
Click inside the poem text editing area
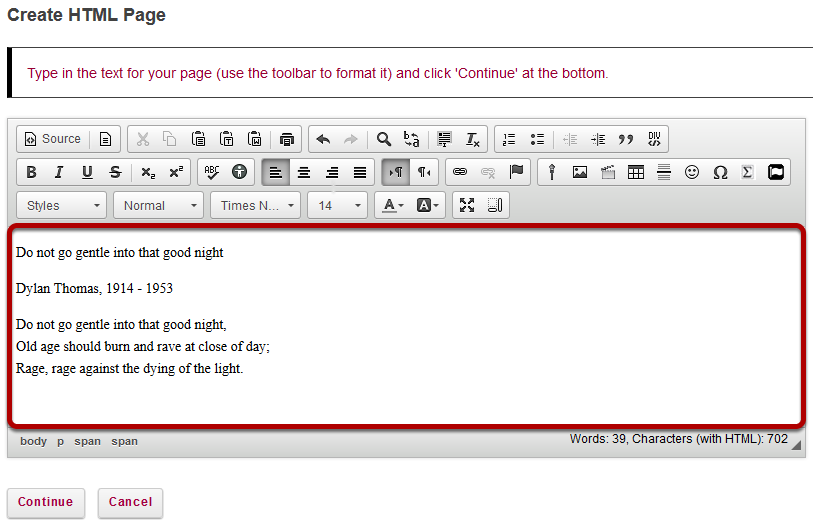(407, 327)
